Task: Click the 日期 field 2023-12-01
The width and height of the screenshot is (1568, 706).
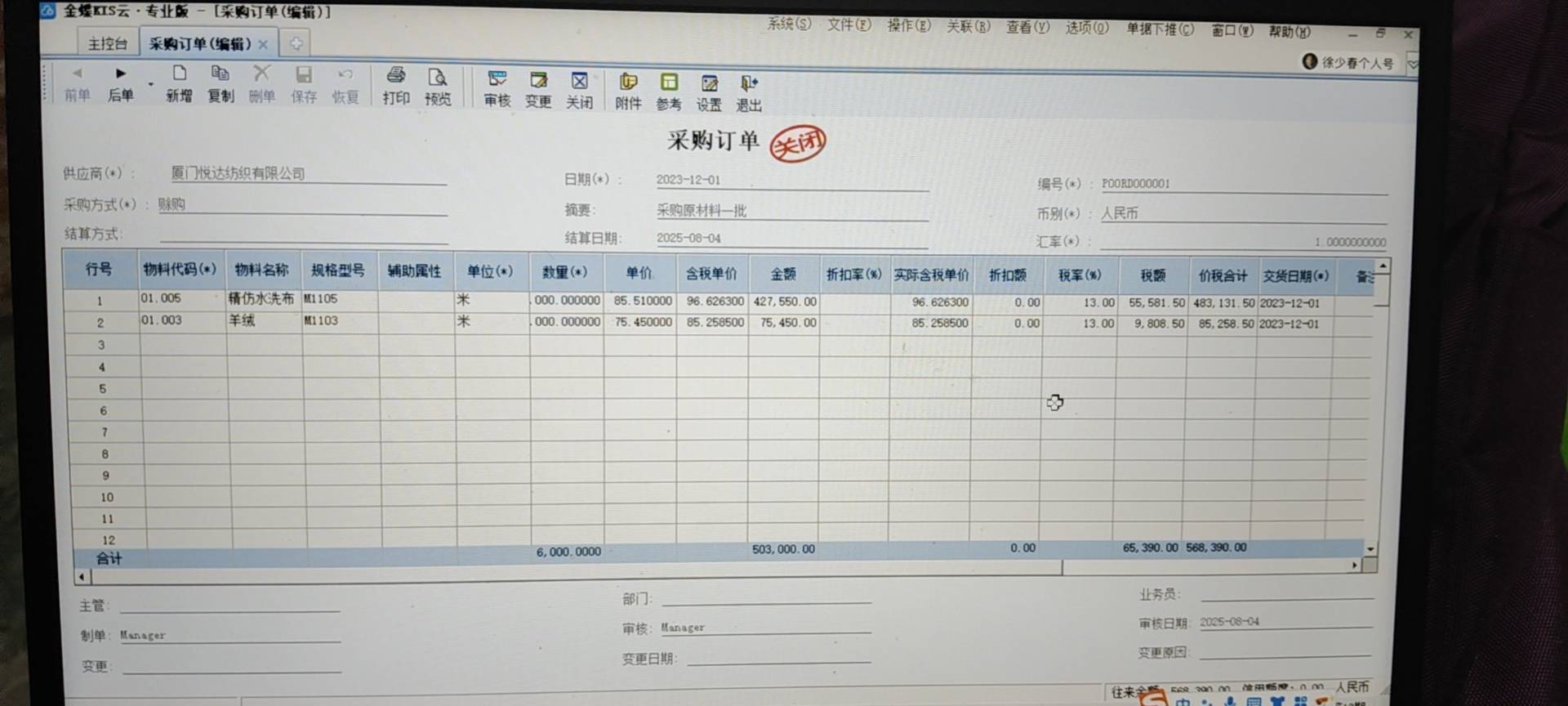Action: pyautogui.click(x=791, y=180)
